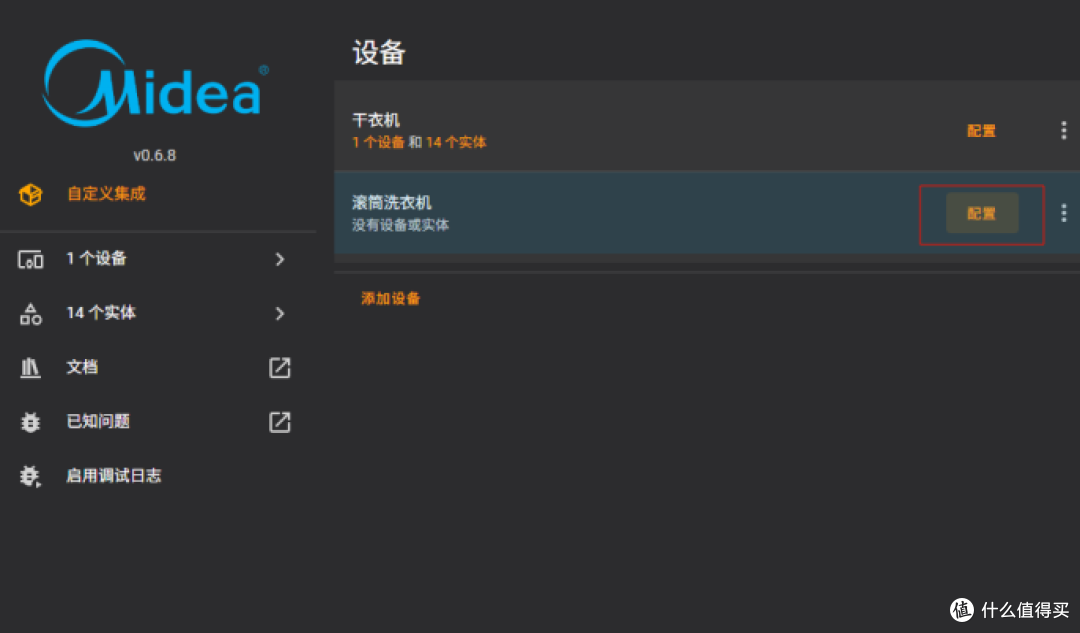Expand chevron next to 1 个设备

280,259
